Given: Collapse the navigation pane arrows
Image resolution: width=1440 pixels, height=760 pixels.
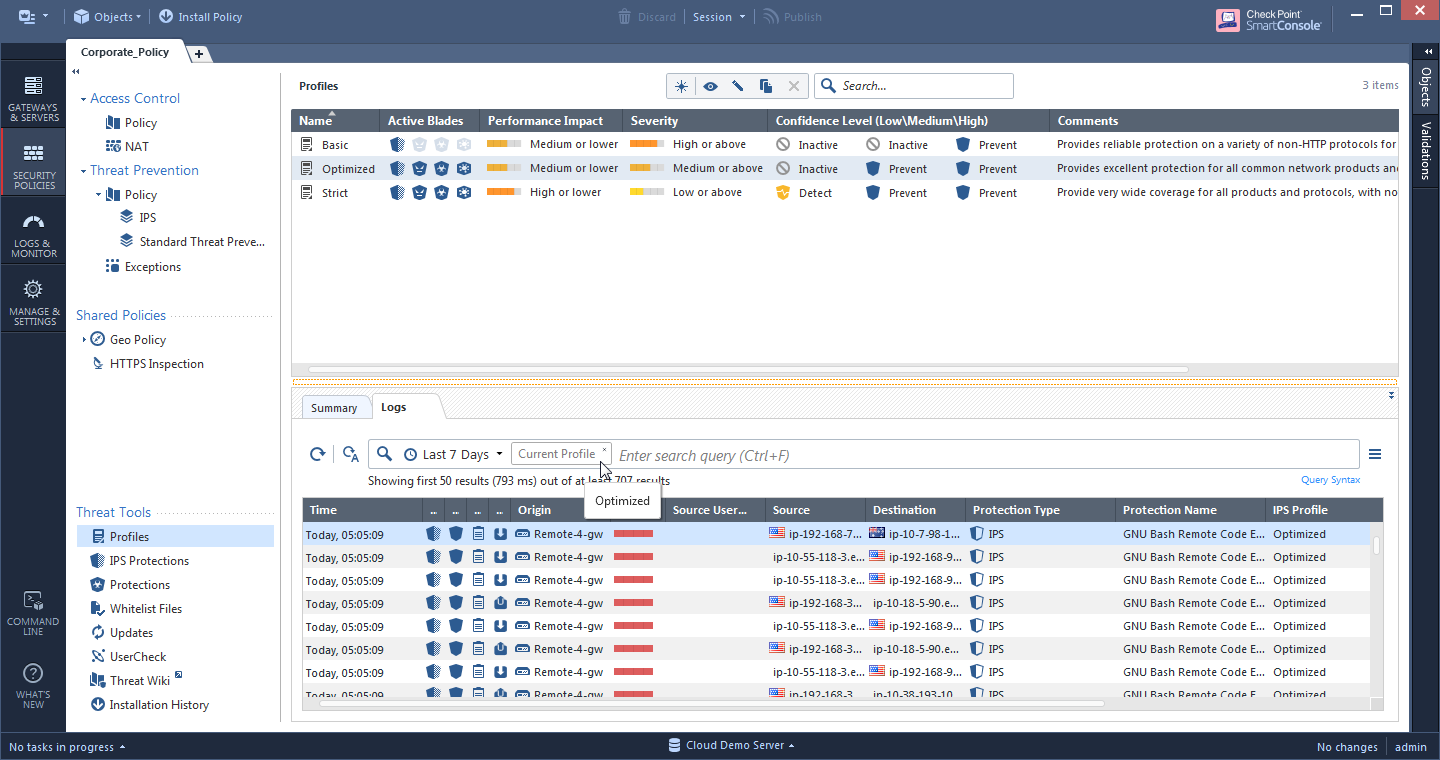Looking at the screenshot, I should click(x=76, y=72).
